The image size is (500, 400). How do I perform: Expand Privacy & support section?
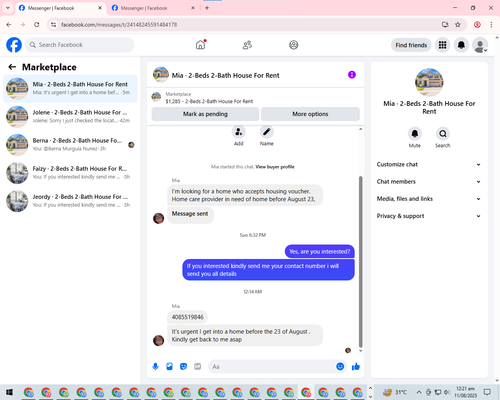(429, 216)
